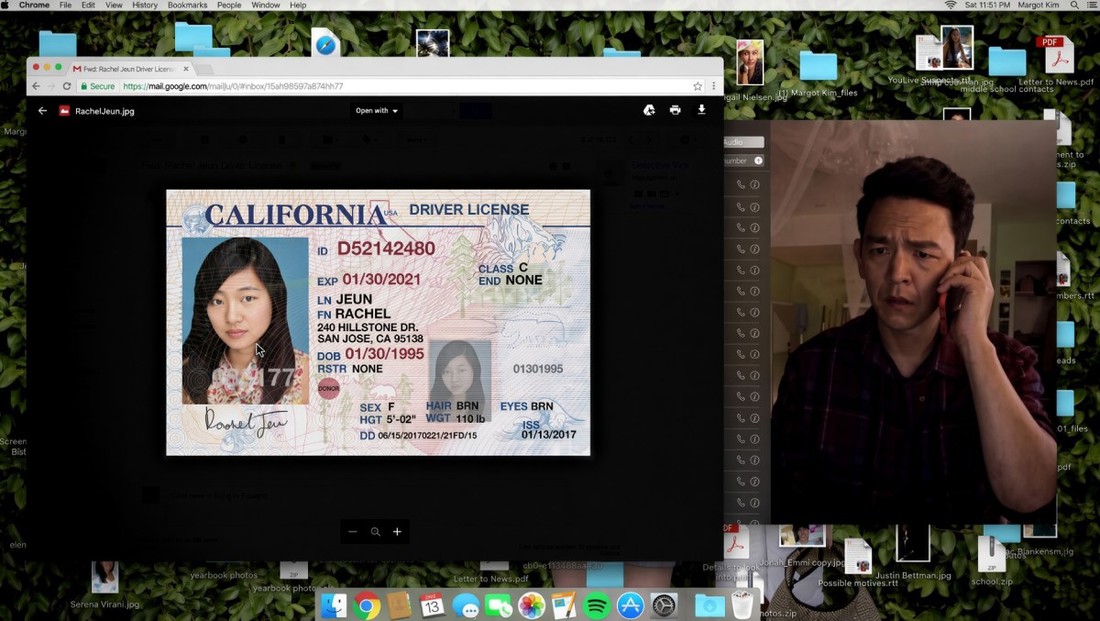Open the Apple menu
Image resolution: width=1100 pixels, height=621 pixels.
pos(5,5)
